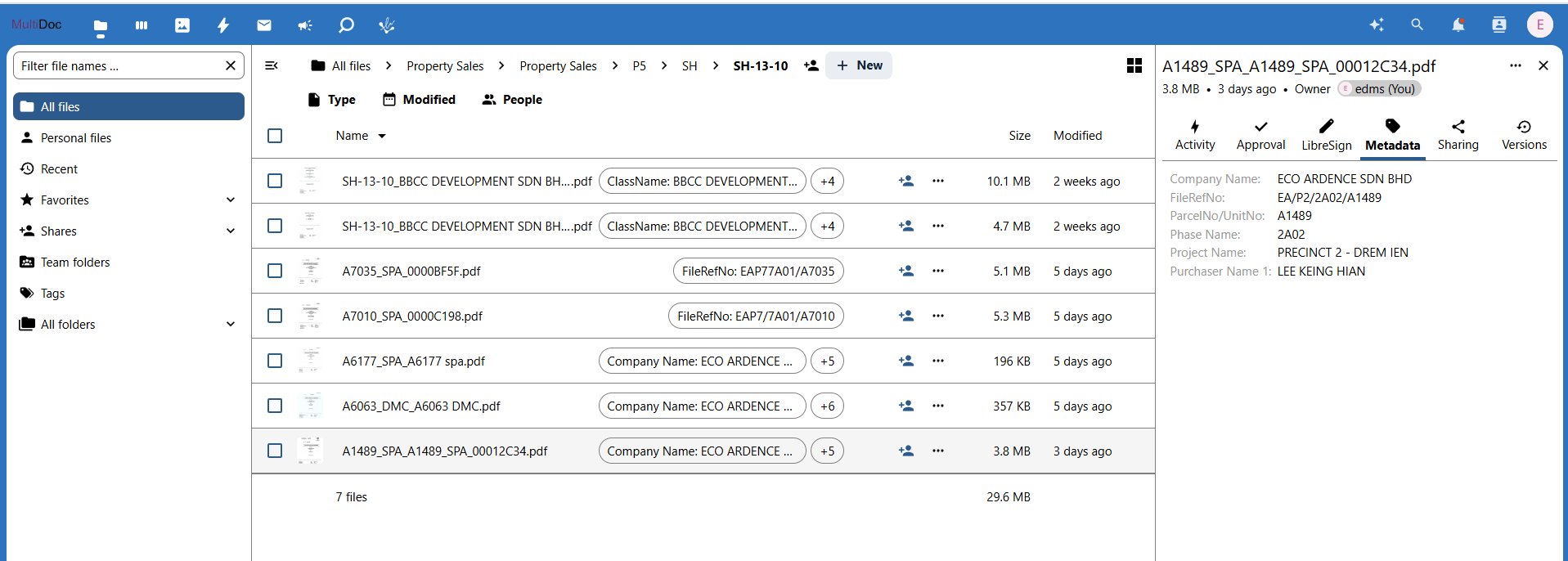The image size is (1568, 561).
Task: Click the New button
Action: tap(859, 65)
